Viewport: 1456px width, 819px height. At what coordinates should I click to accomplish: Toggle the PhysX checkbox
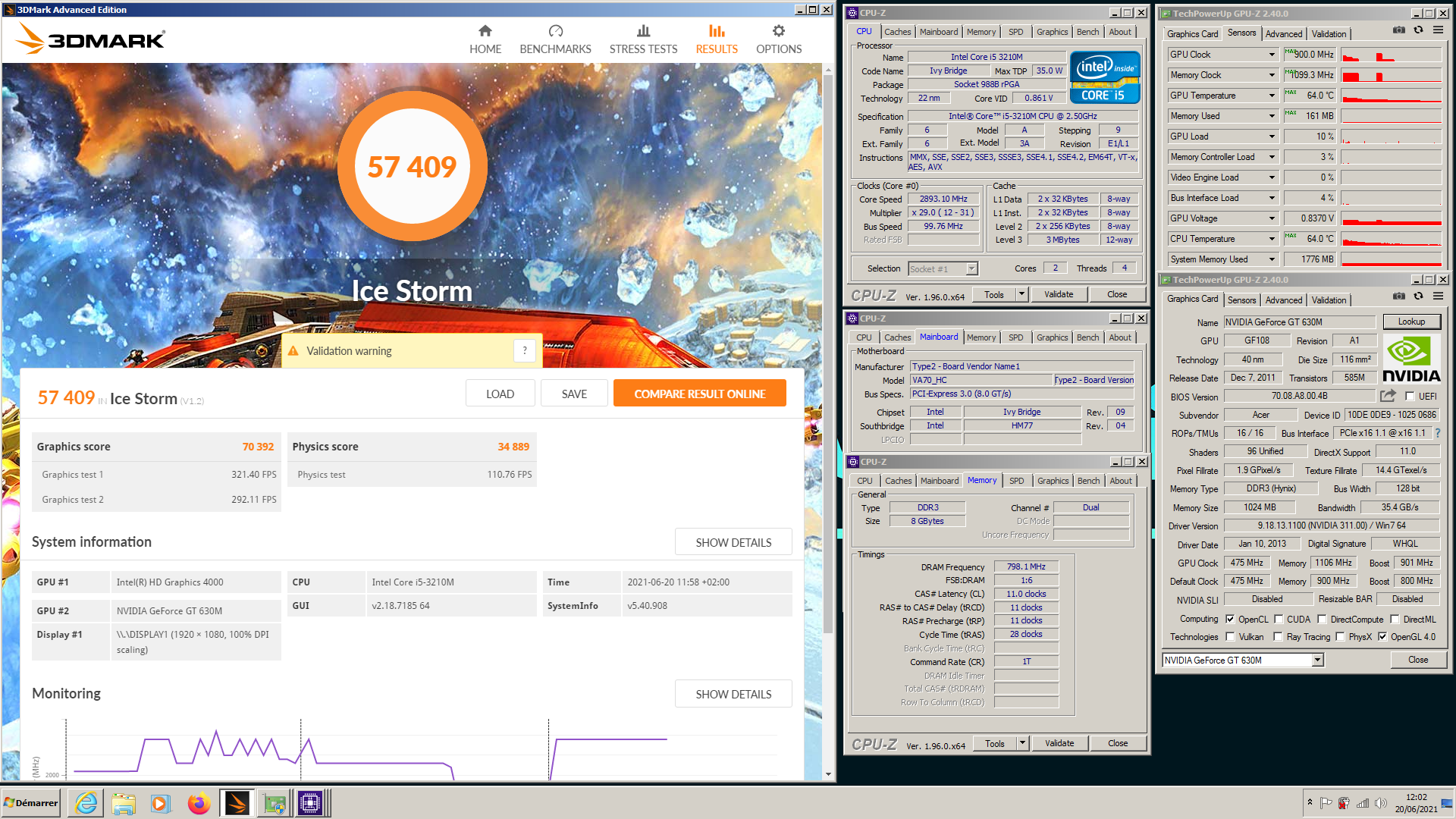[x=1340, y=637]
